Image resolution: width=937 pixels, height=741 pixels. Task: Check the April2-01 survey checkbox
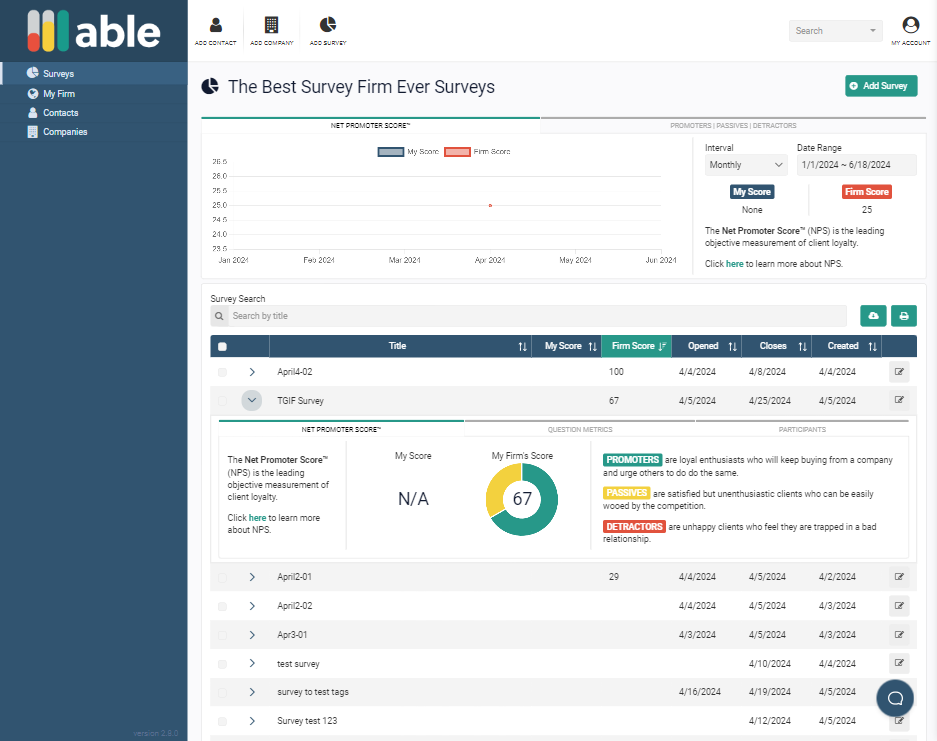[223, 577]
